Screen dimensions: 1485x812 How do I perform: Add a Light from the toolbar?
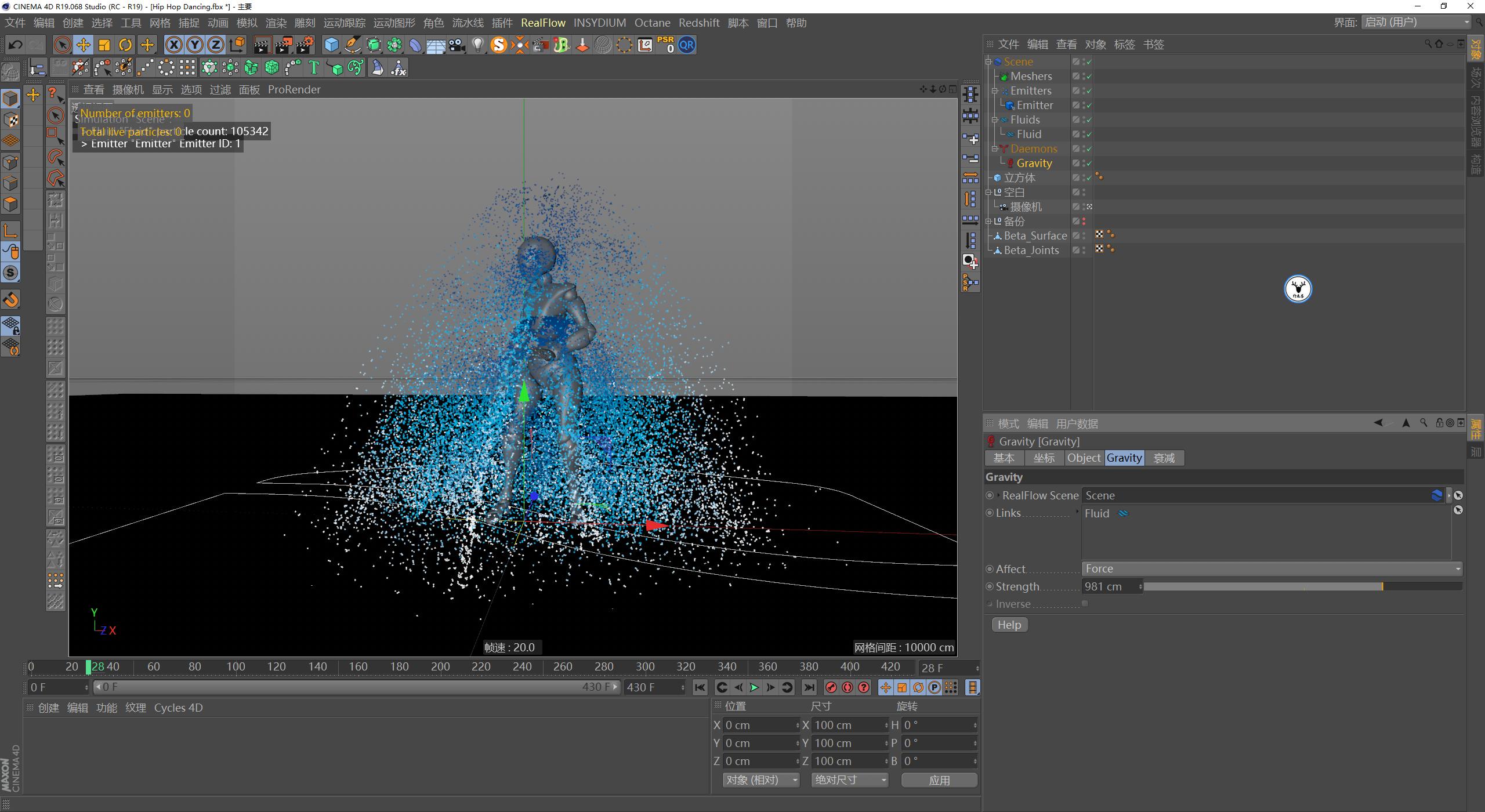(x=477, y=45)
